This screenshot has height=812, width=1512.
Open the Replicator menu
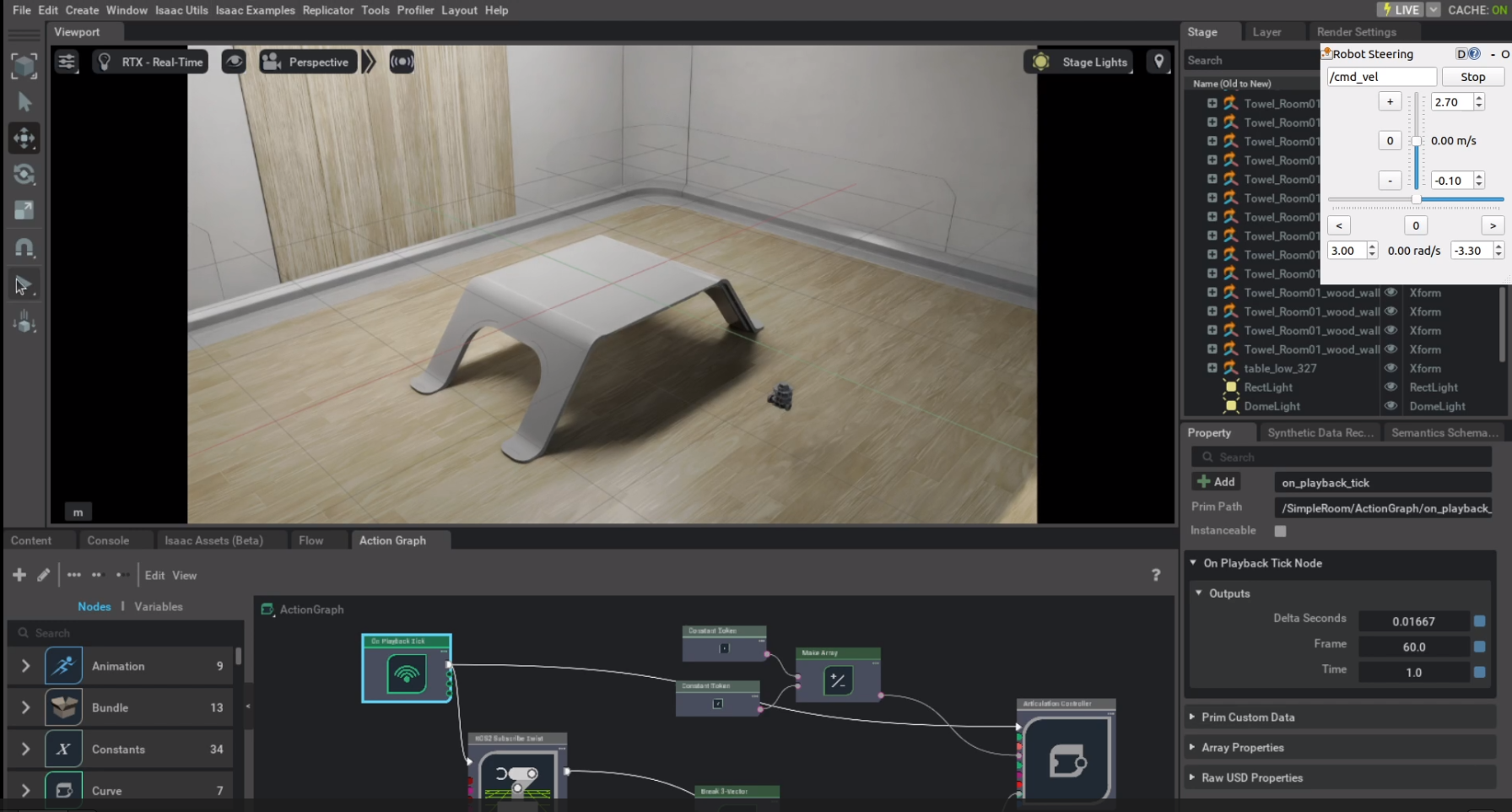pos(328,10)
